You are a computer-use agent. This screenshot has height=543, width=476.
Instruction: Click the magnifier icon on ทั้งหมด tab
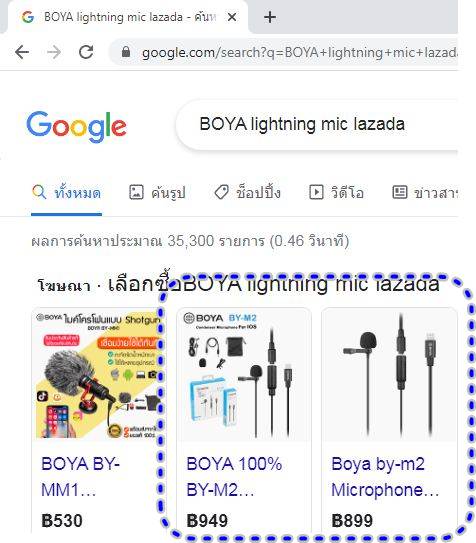tap(39, 192)
